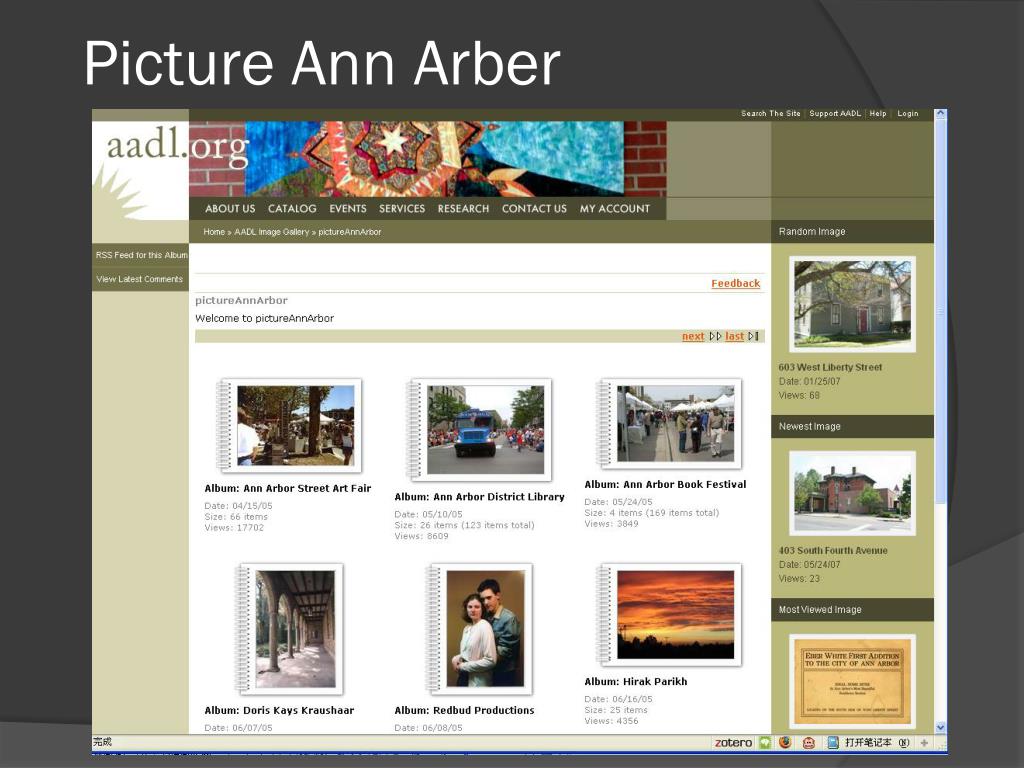The image size is (1024, 768).
Task: Click the Feedback link
Action: 735,283
